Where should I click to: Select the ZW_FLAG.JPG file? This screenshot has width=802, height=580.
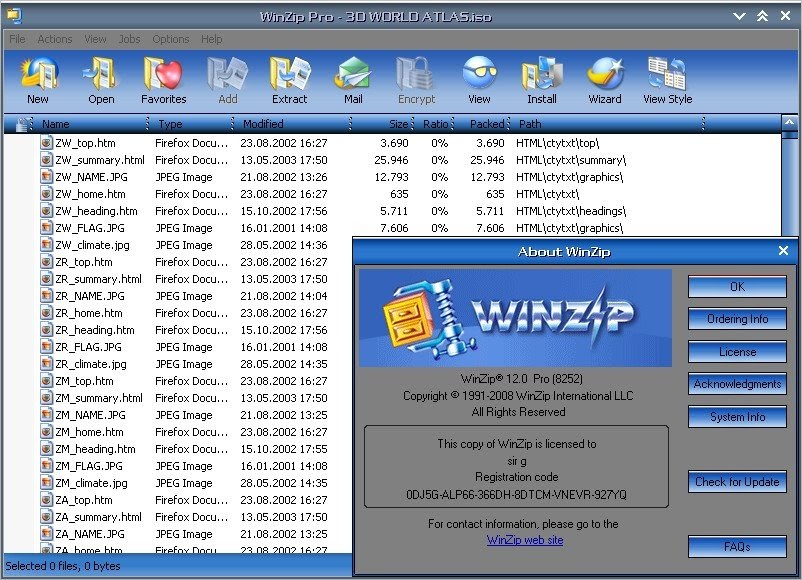90,228
